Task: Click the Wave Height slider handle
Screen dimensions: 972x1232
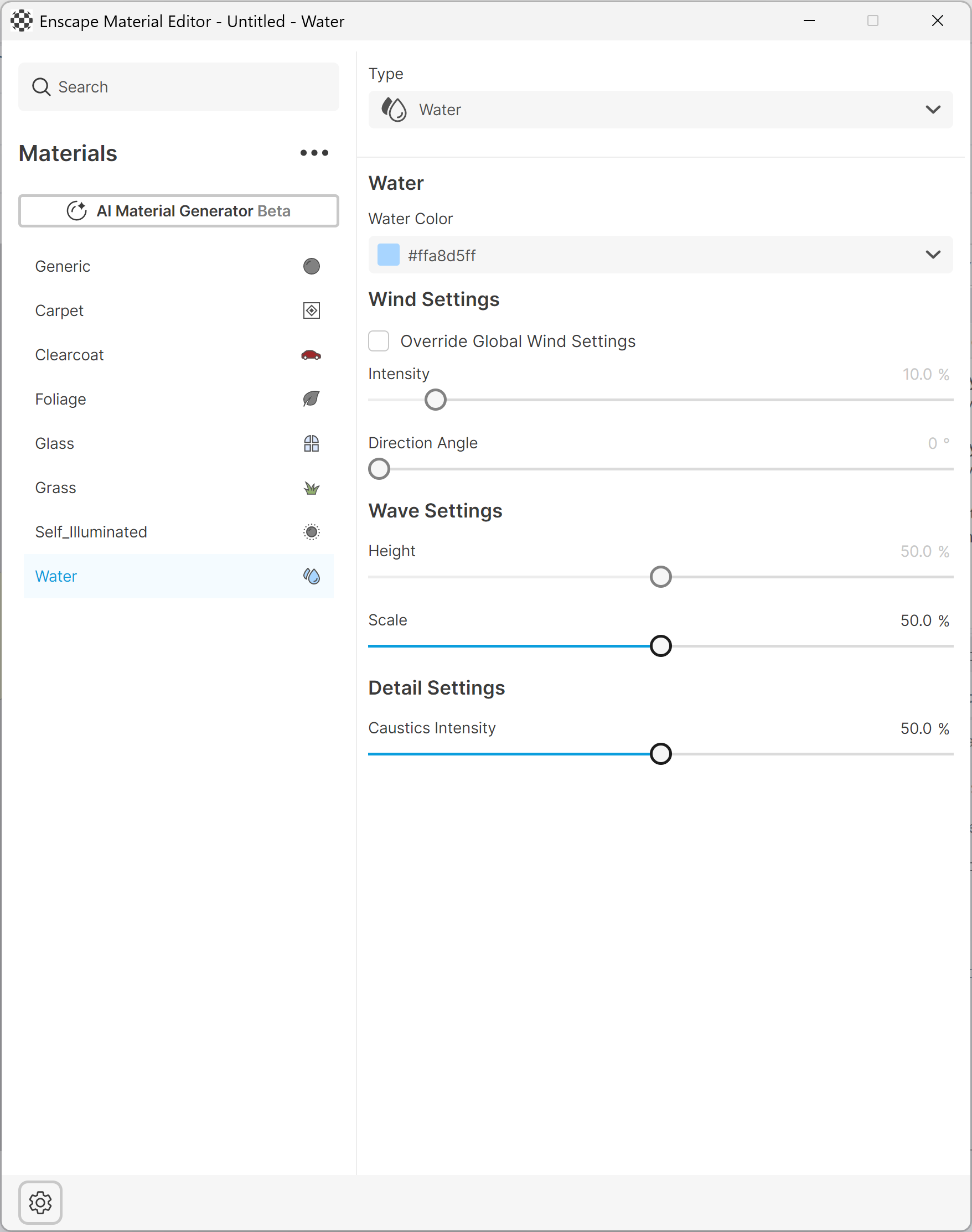Action: [660, 577]
